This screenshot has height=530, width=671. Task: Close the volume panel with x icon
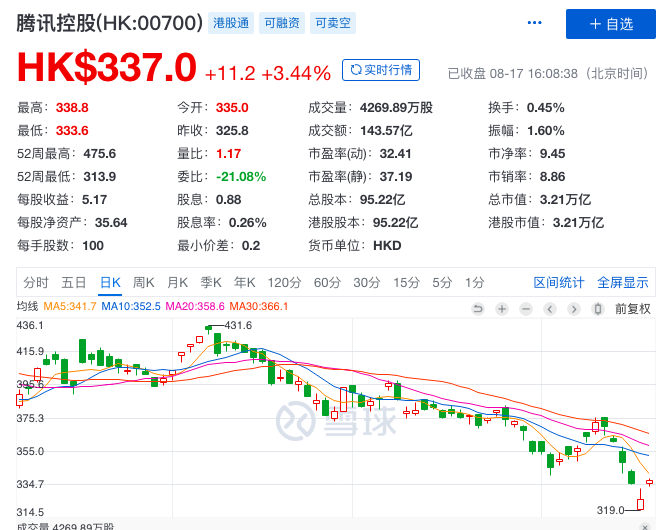645,527
